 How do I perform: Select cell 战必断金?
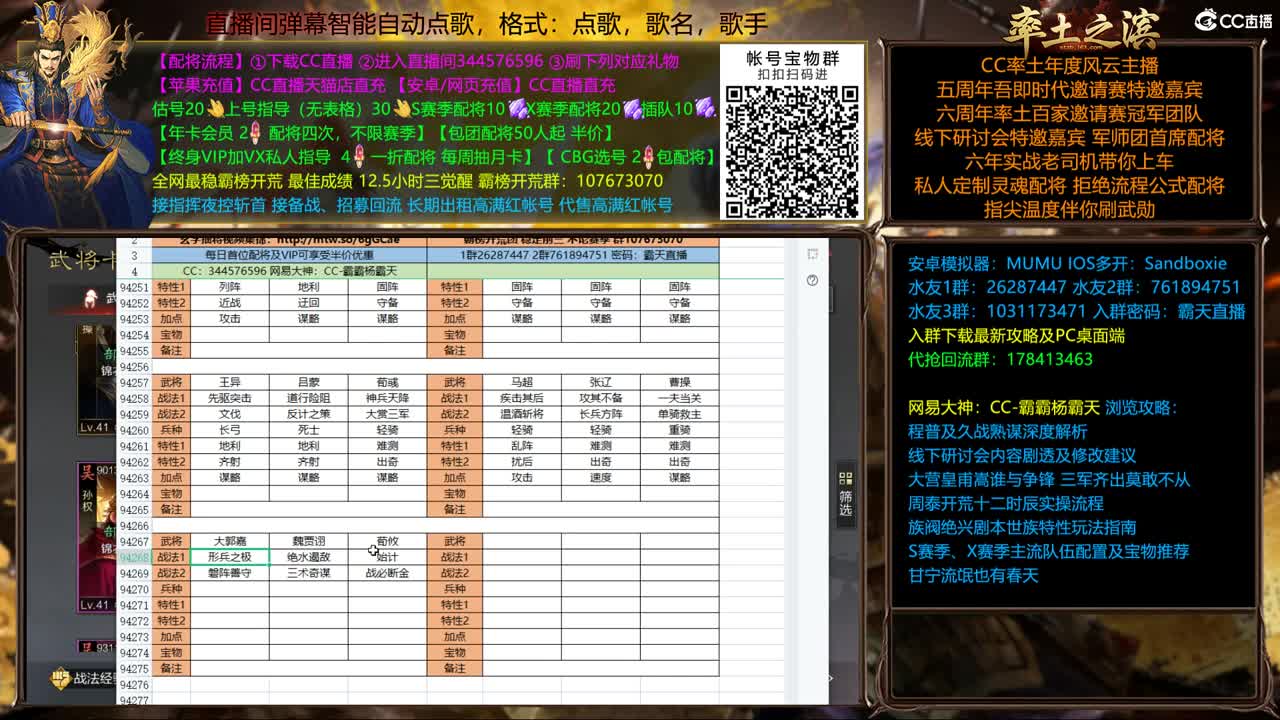click(388, 573)
